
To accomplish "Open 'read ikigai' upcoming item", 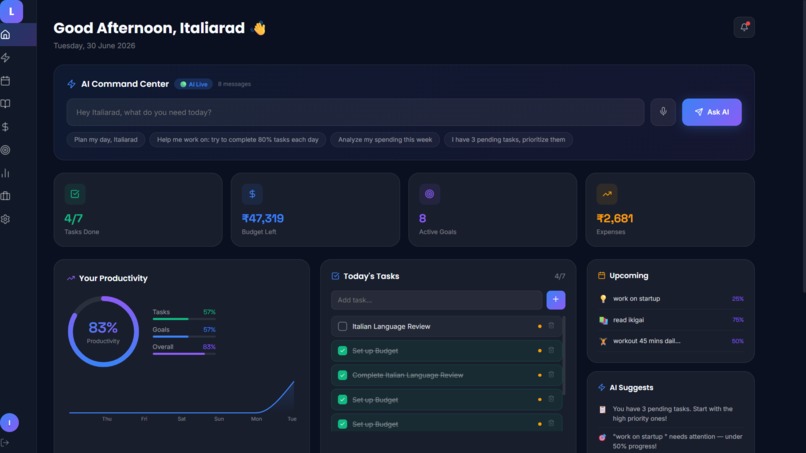I will 671,320.
